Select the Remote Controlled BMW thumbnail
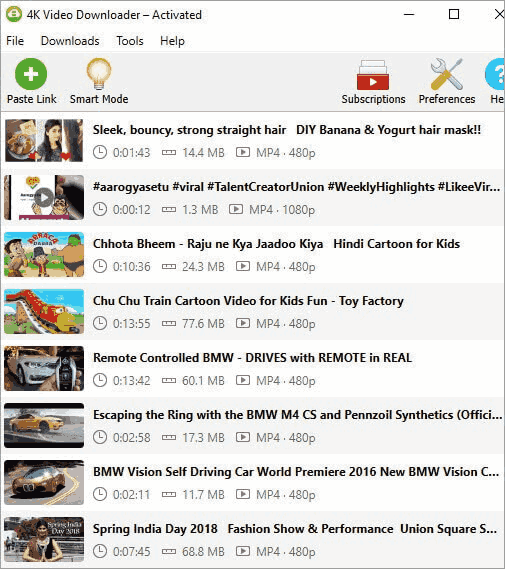Viewport: 505px width, 569px height. click(x=44, y=368)
